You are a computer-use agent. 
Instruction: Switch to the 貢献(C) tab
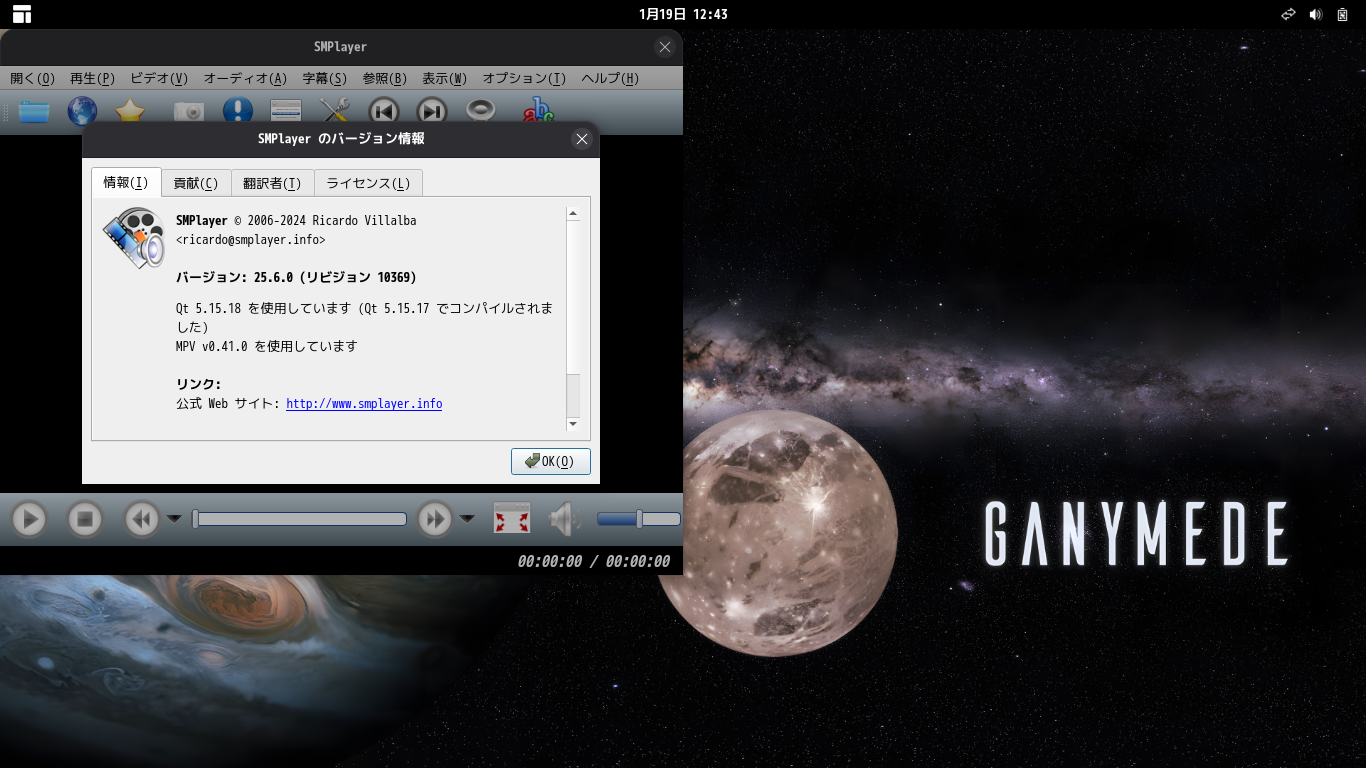click(196, 183)
